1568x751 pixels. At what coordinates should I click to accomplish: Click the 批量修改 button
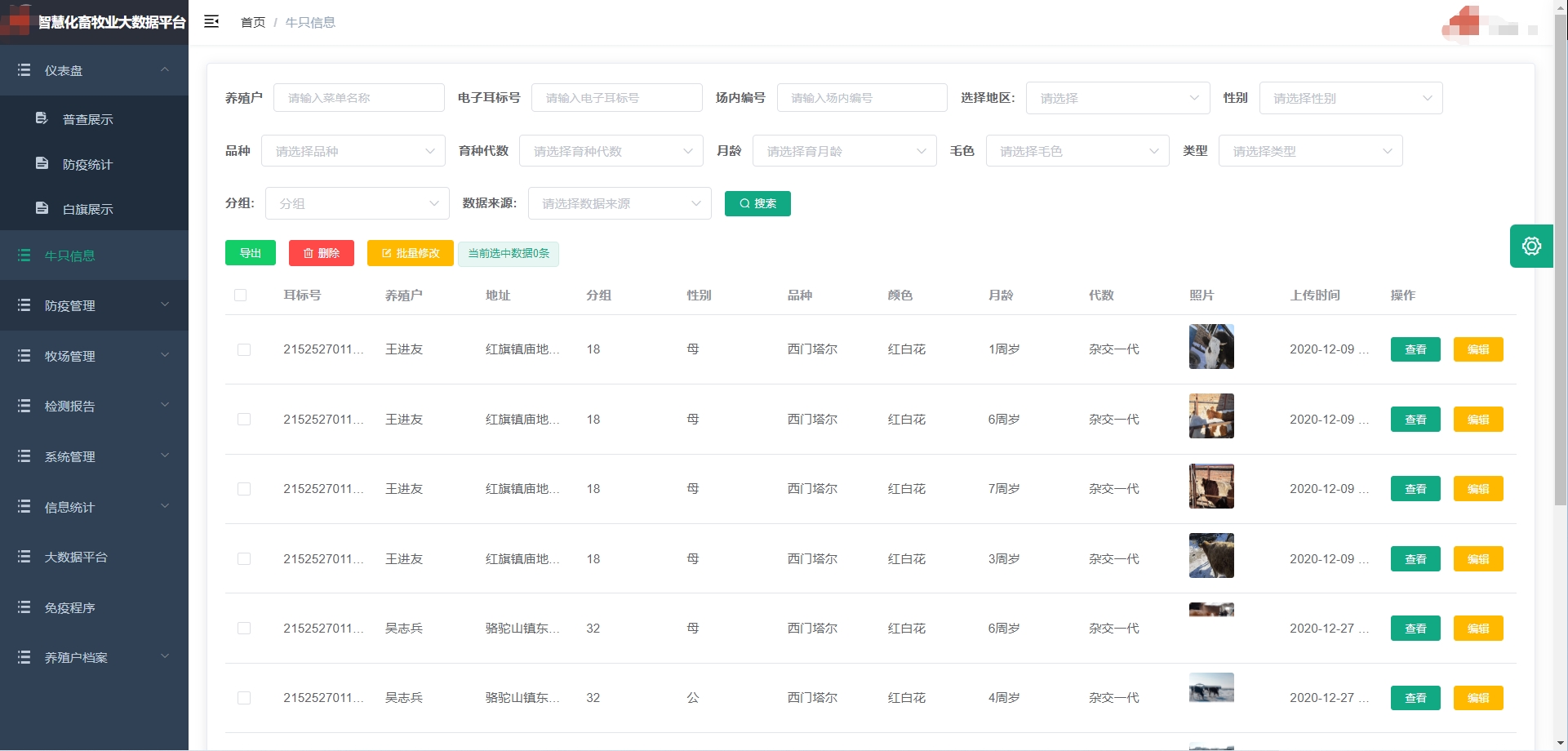(x=411, y=253)
